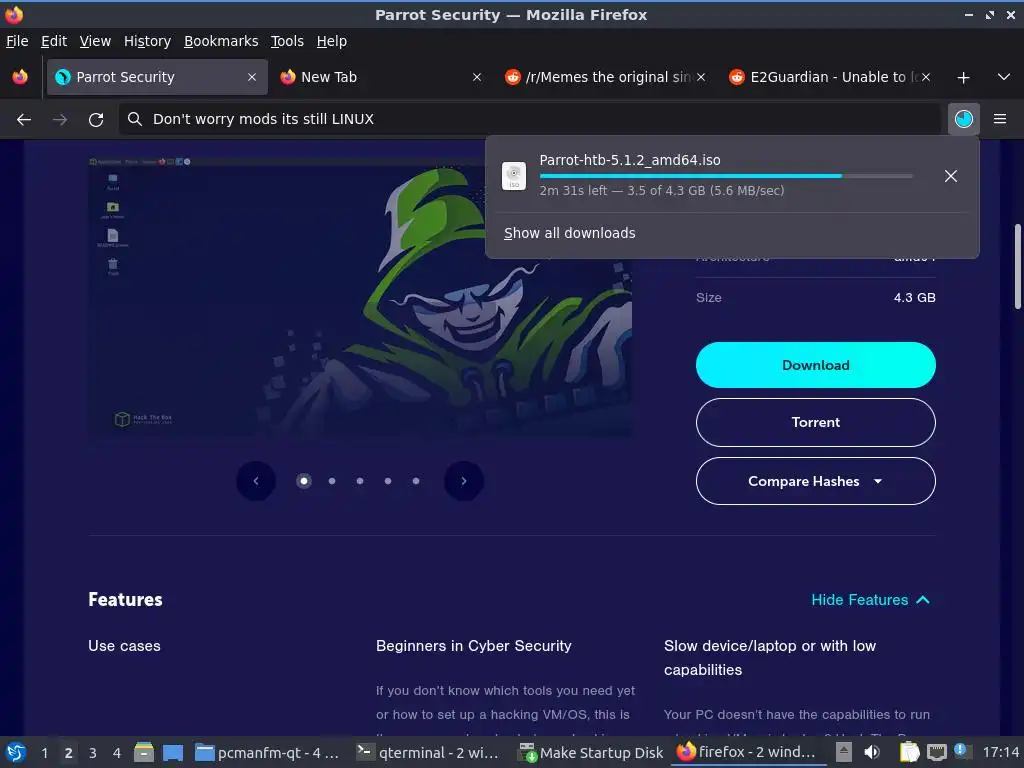Open the View menu
The width and height of the screenshot is (1024, 768).
[x=95, y=41]
